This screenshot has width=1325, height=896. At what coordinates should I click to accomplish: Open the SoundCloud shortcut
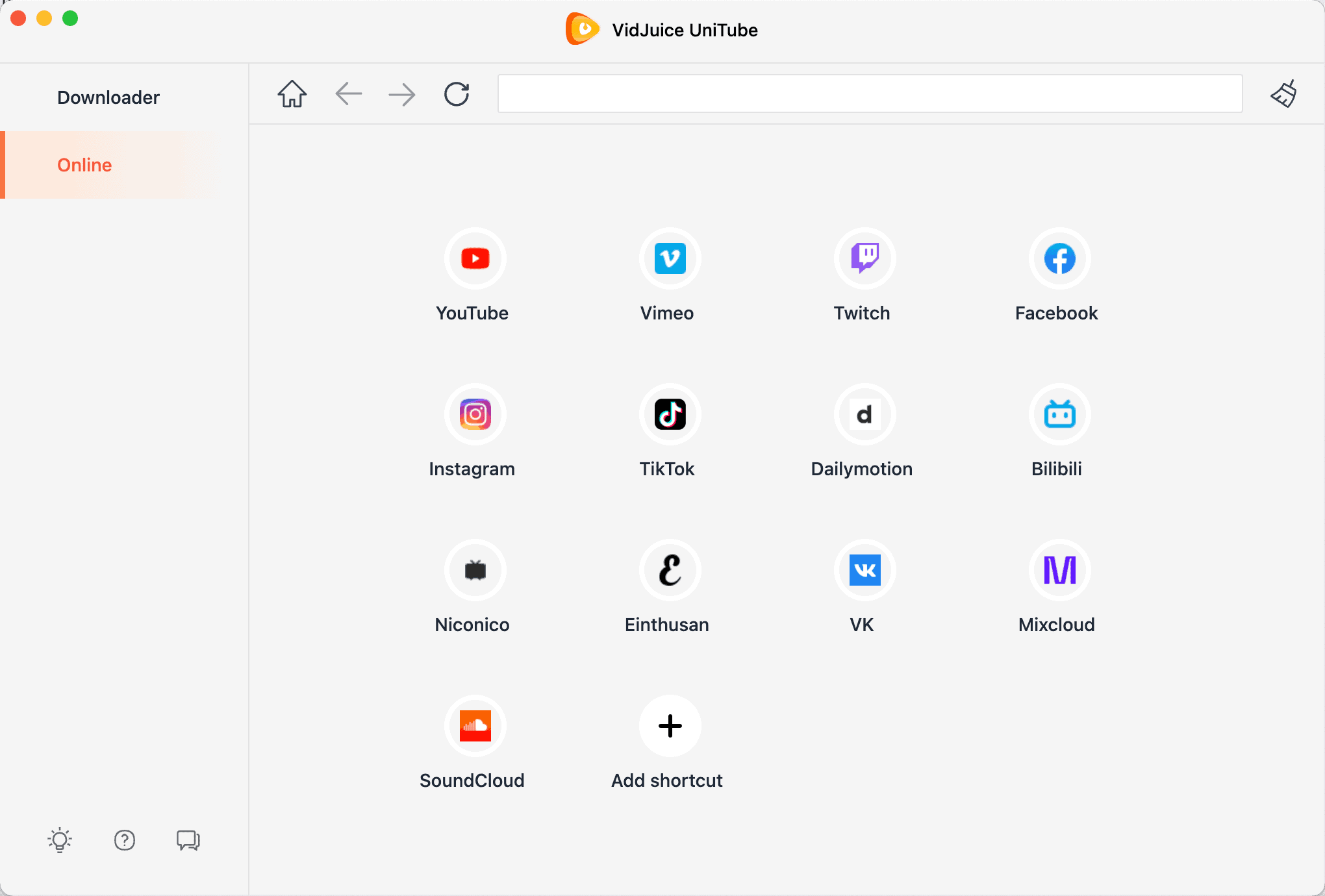[x=475, y=726]
